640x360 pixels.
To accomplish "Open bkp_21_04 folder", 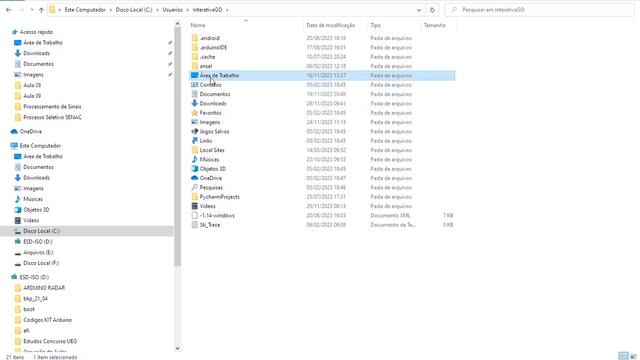I will click(x=35, y=299).
